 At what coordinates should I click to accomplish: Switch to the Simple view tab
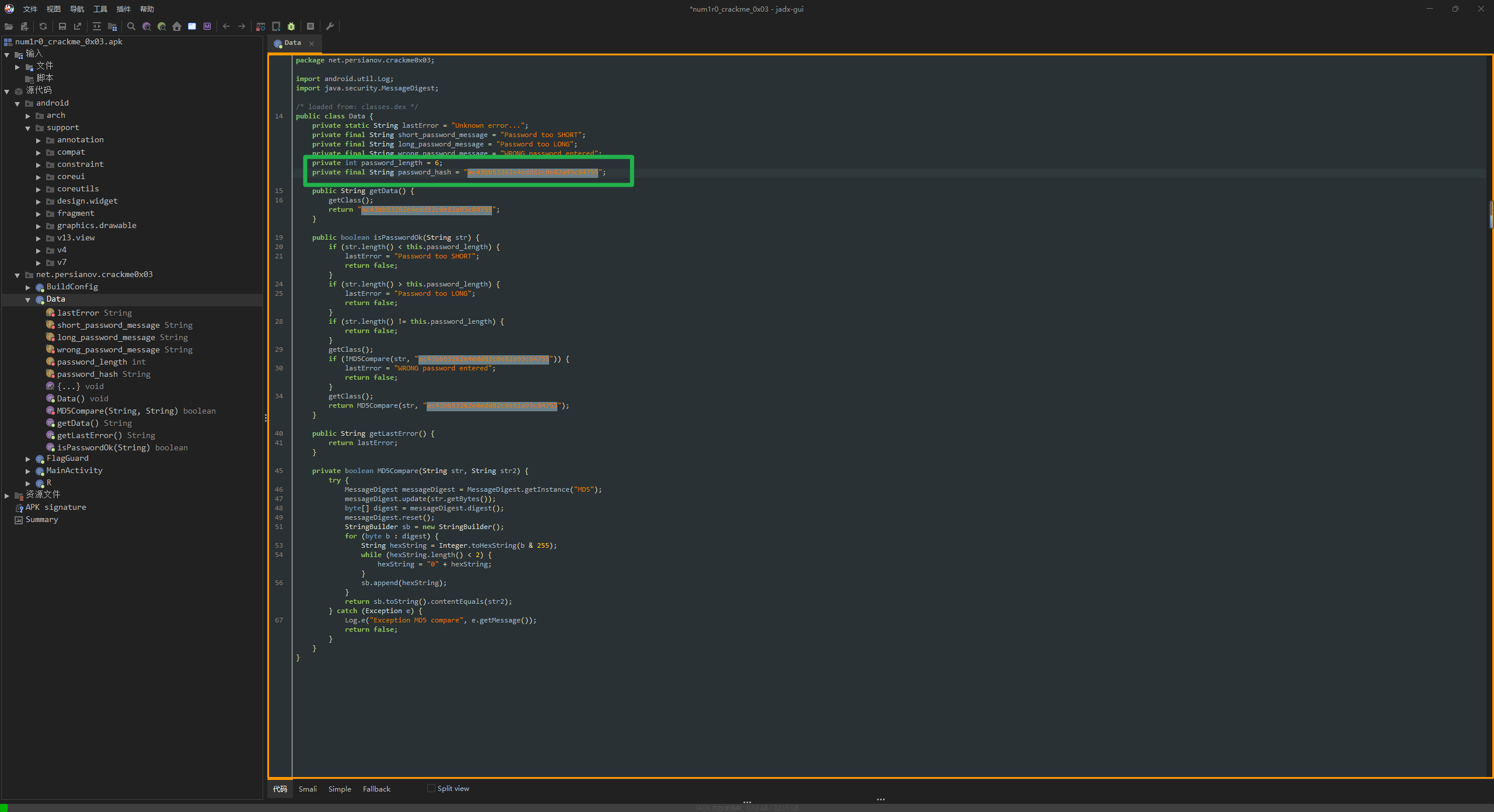pyautogui.click(x=340, y=789)
